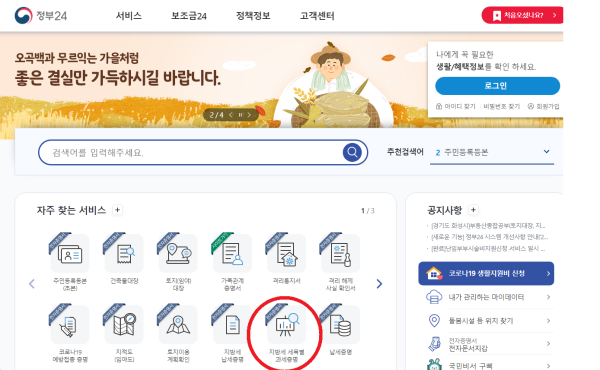Open the 보조금24 menu
This screenshot has width=600, height=370.
(189, 16)
